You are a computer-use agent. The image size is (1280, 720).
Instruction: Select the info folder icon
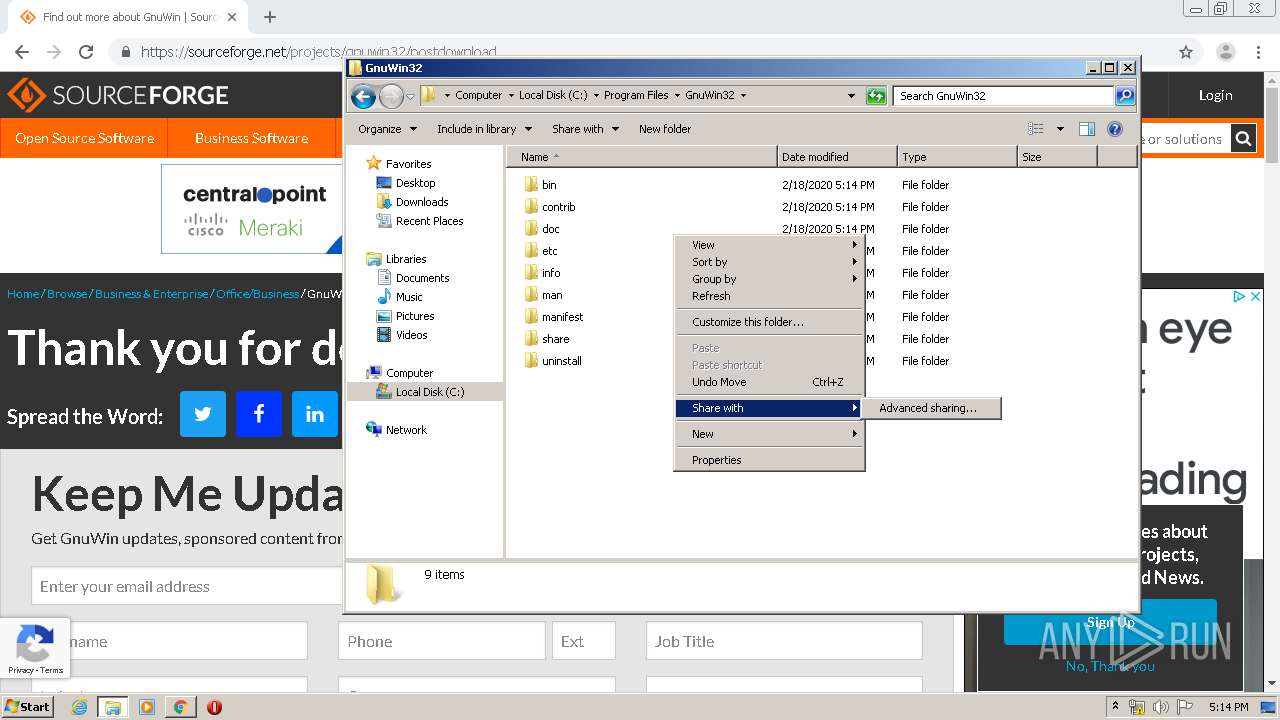click(x=531, y=273)
